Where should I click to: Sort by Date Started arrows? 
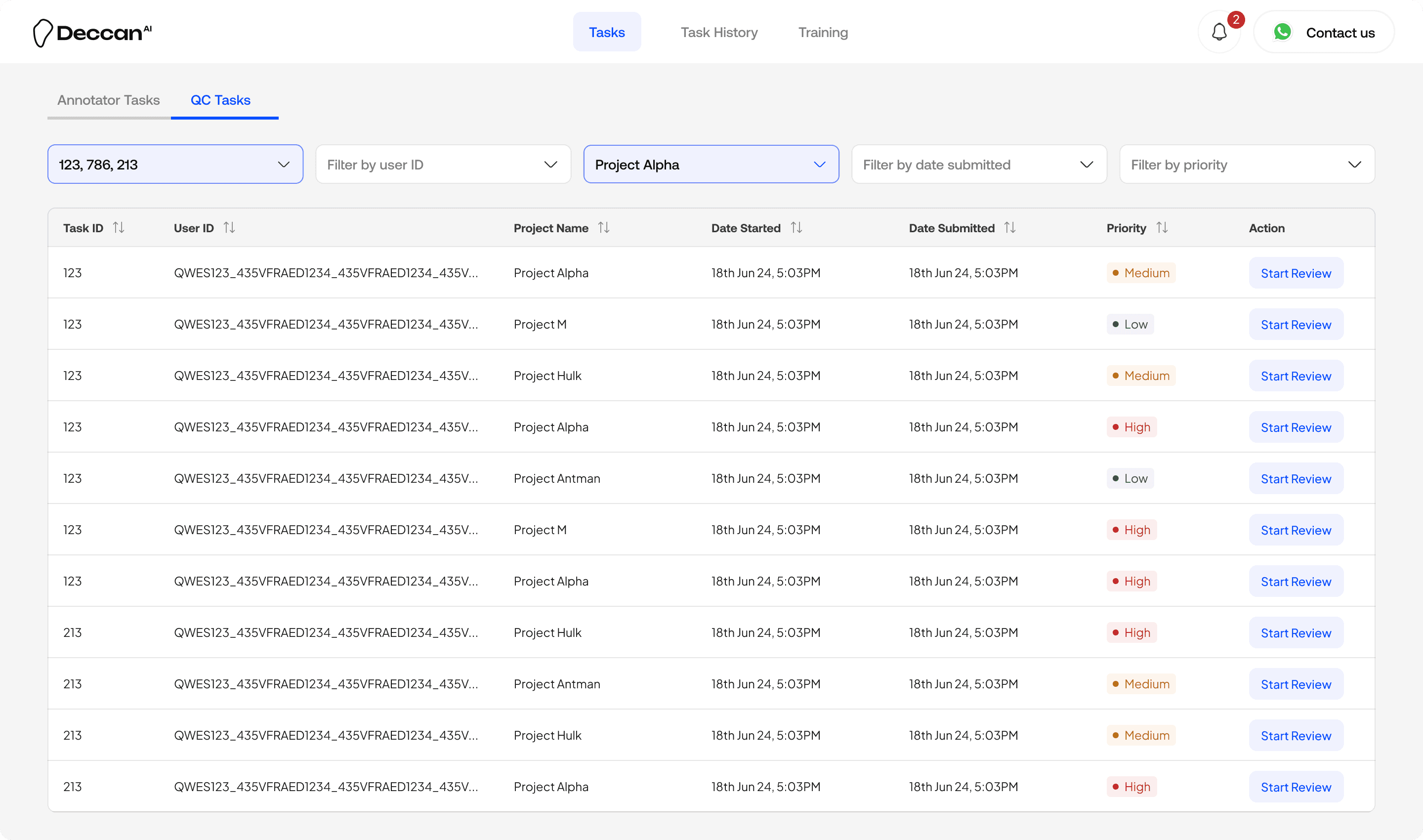(796, 228)
